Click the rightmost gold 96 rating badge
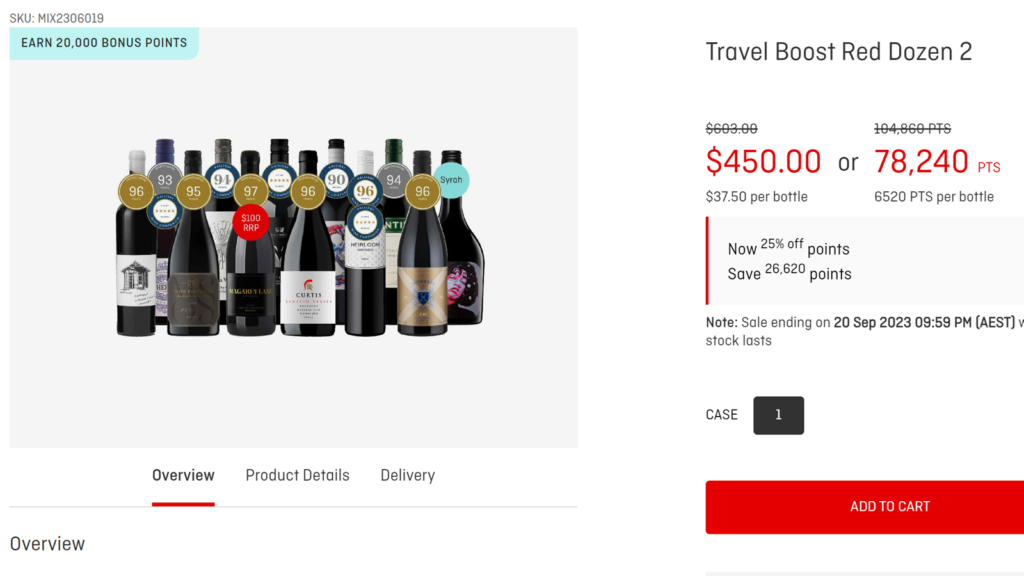 click(422, 190)
